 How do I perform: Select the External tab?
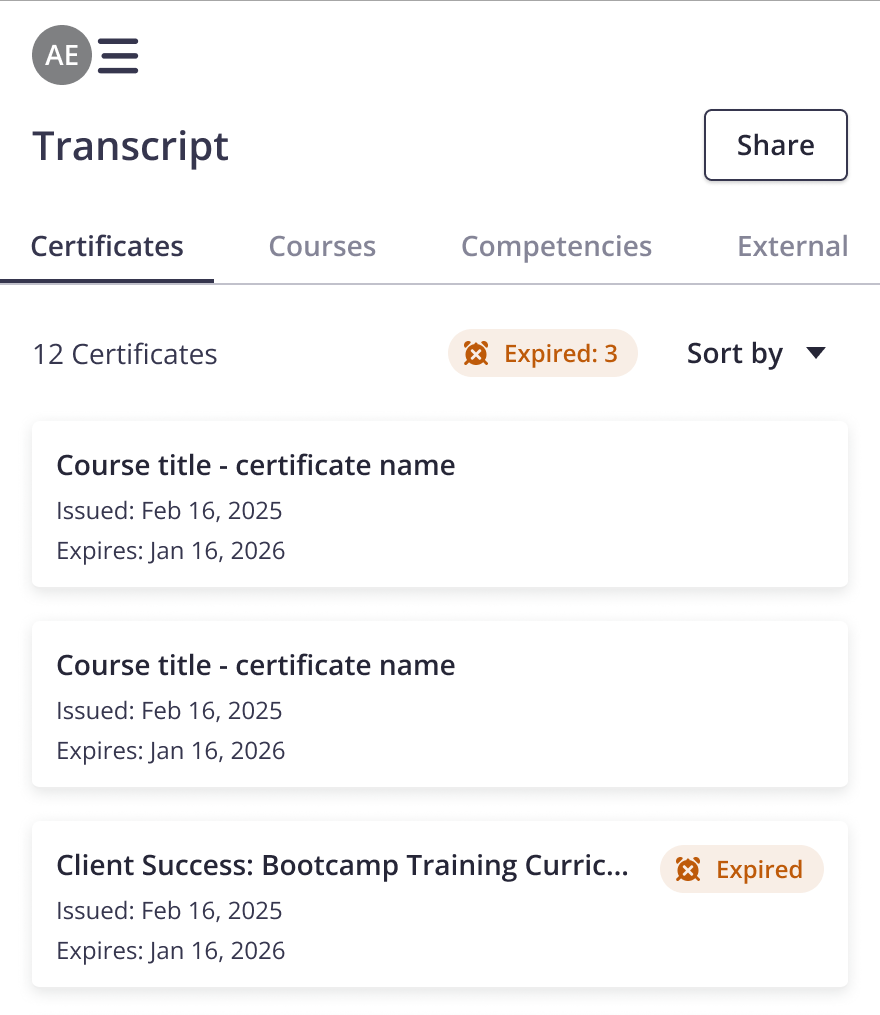(792, 247)
